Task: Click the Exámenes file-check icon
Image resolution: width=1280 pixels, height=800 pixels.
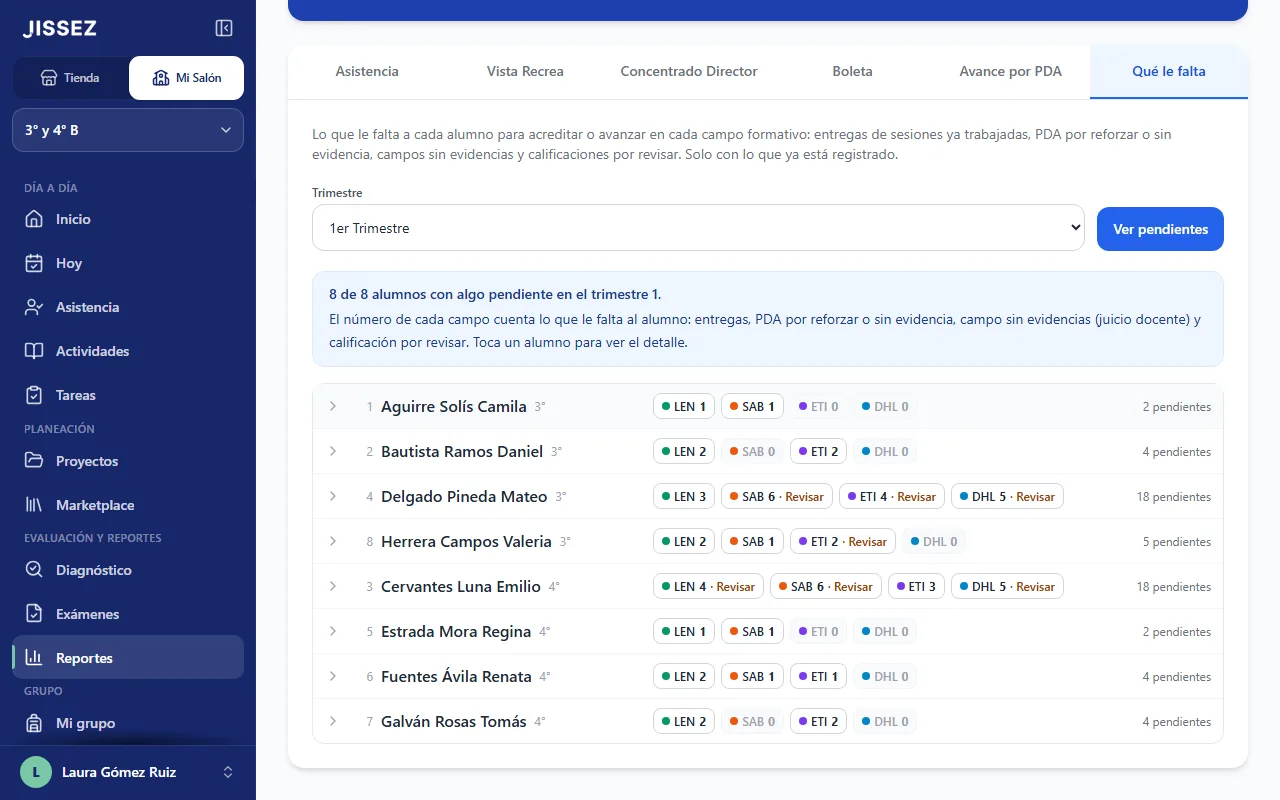Action: (x=34, y=614)
